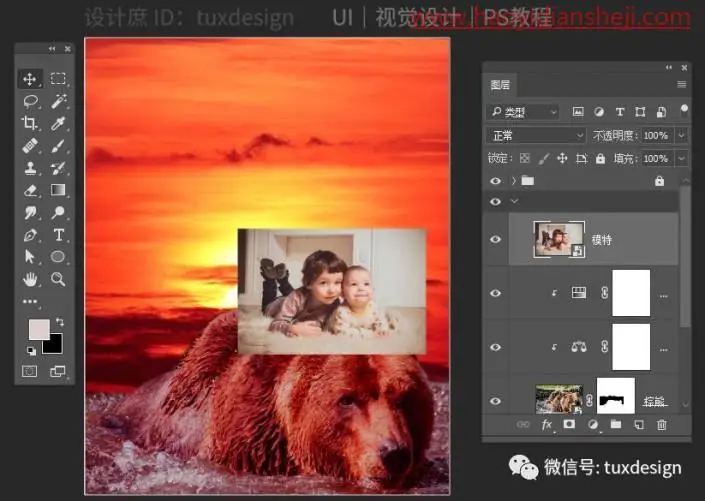Viewport: 705px width, 501px height.
Task: Select the Dodge tool
Action: point(58,212)
